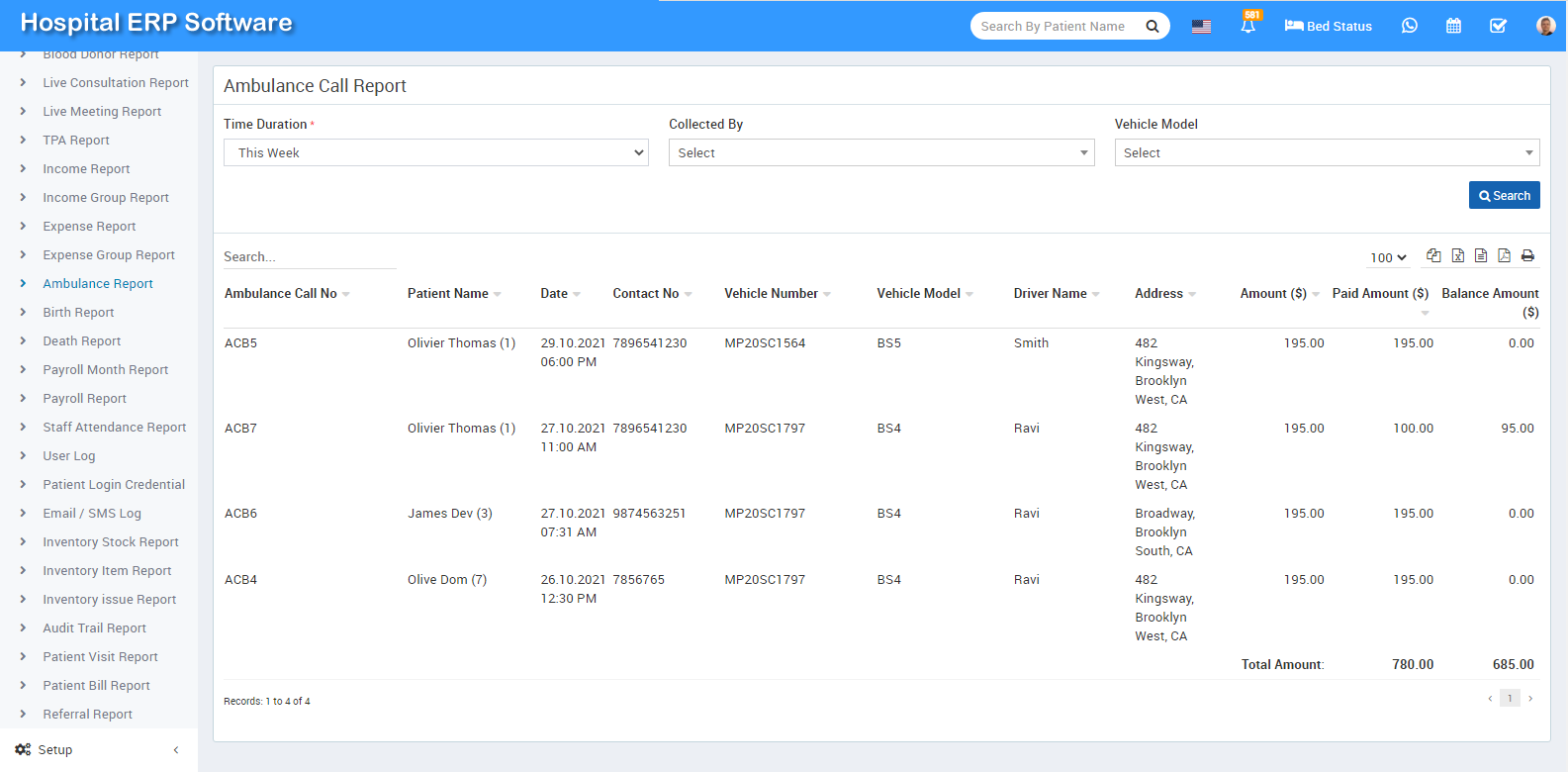
Task: Export the table to Excel icon
Action: coord(1457,255)
